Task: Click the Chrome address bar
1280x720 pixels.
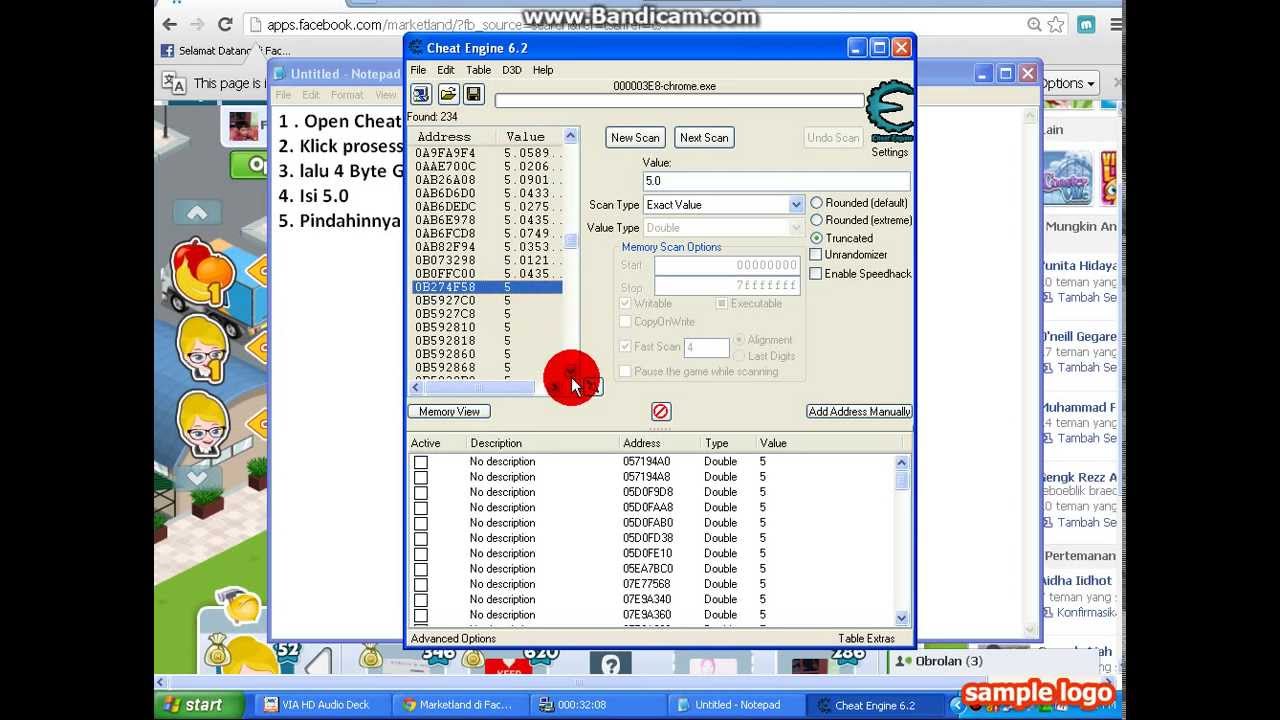Action: point(640,25)
